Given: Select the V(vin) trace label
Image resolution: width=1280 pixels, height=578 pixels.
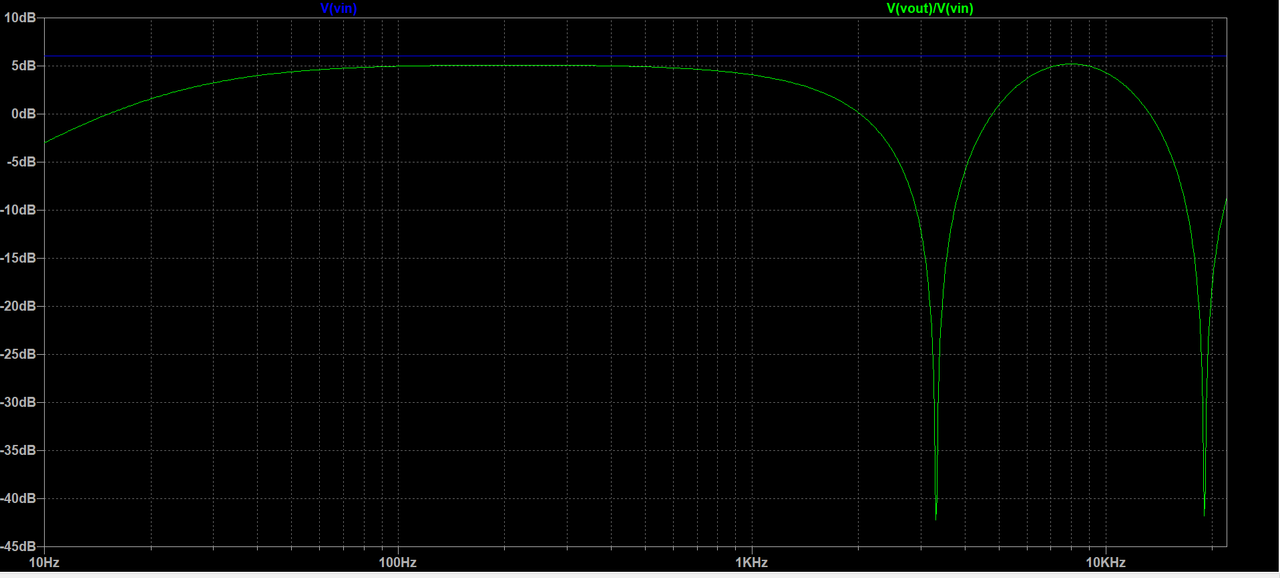Looking at the screenshot, I should [338, 8].
